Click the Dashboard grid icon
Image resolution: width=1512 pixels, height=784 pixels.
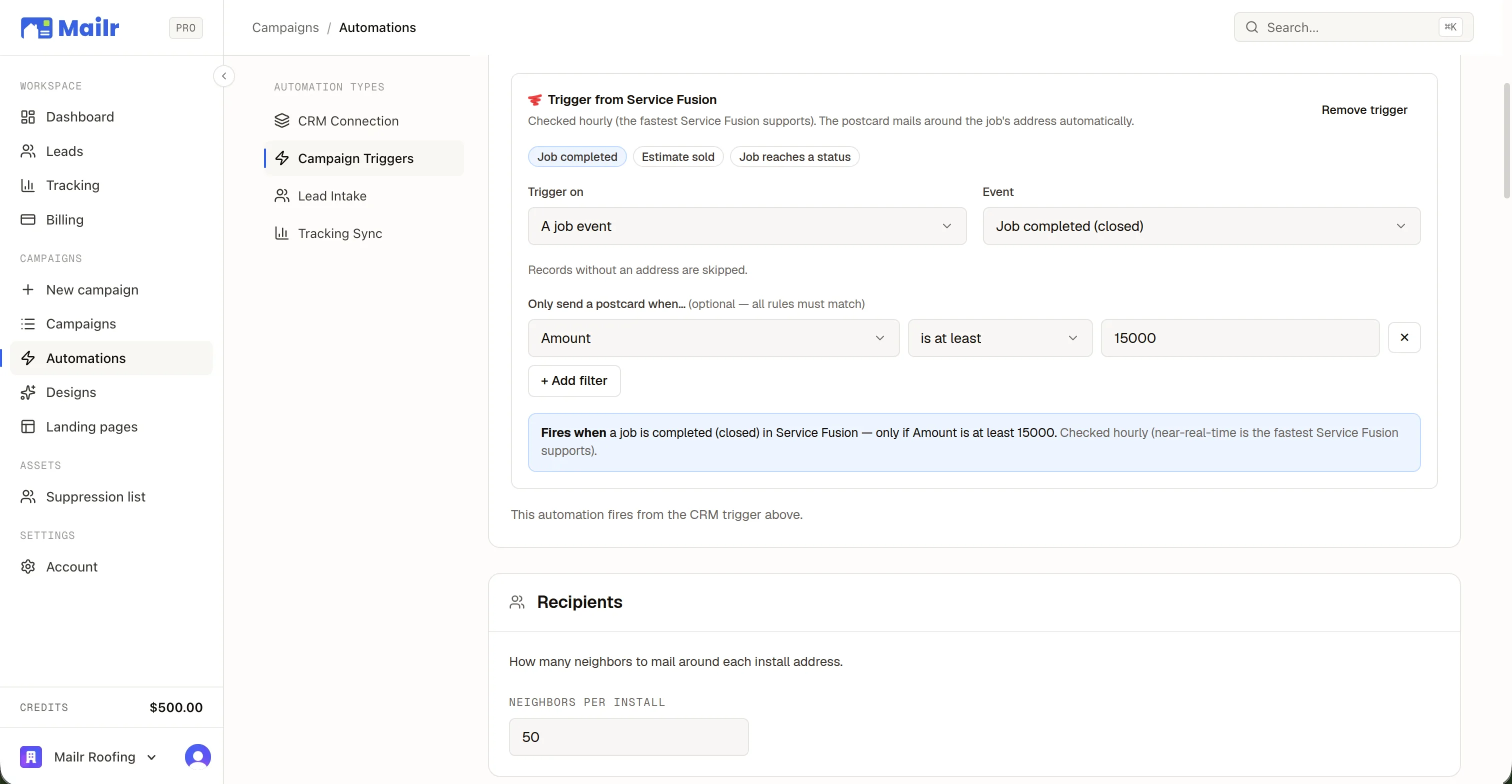(x=27, y=117)
